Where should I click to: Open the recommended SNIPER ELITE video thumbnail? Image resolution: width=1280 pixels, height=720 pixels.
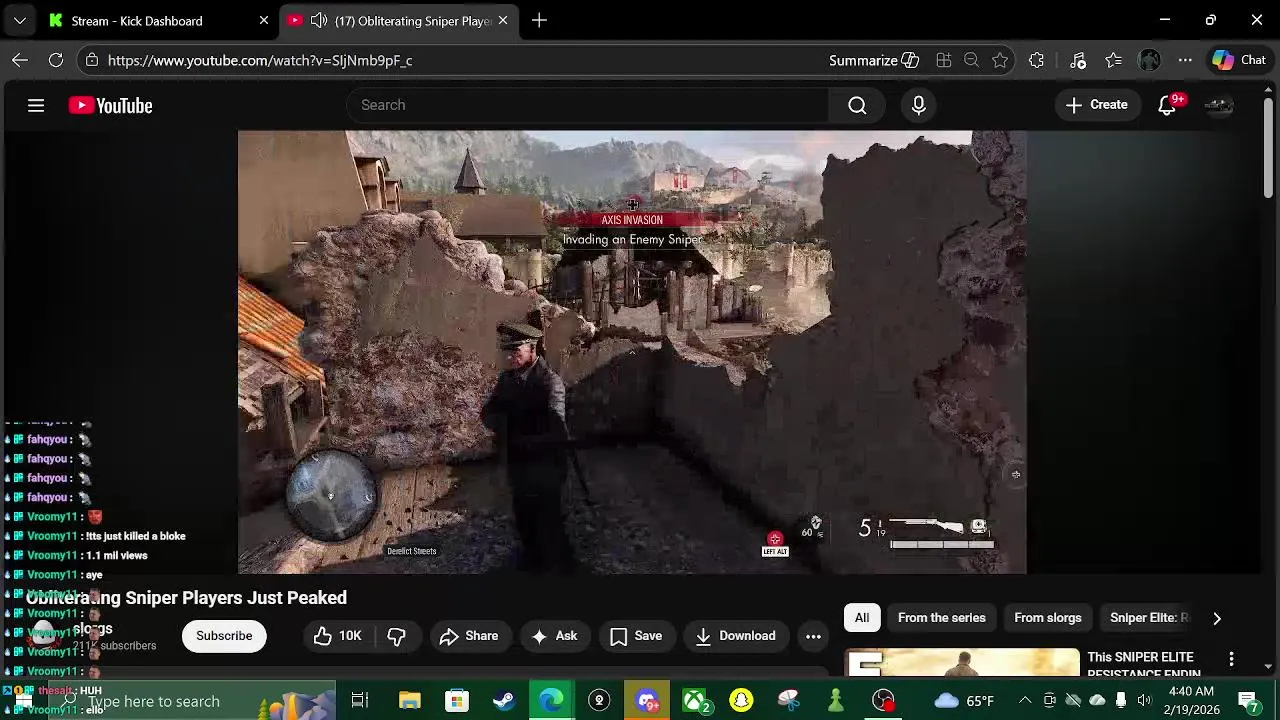tap(963, 663)
